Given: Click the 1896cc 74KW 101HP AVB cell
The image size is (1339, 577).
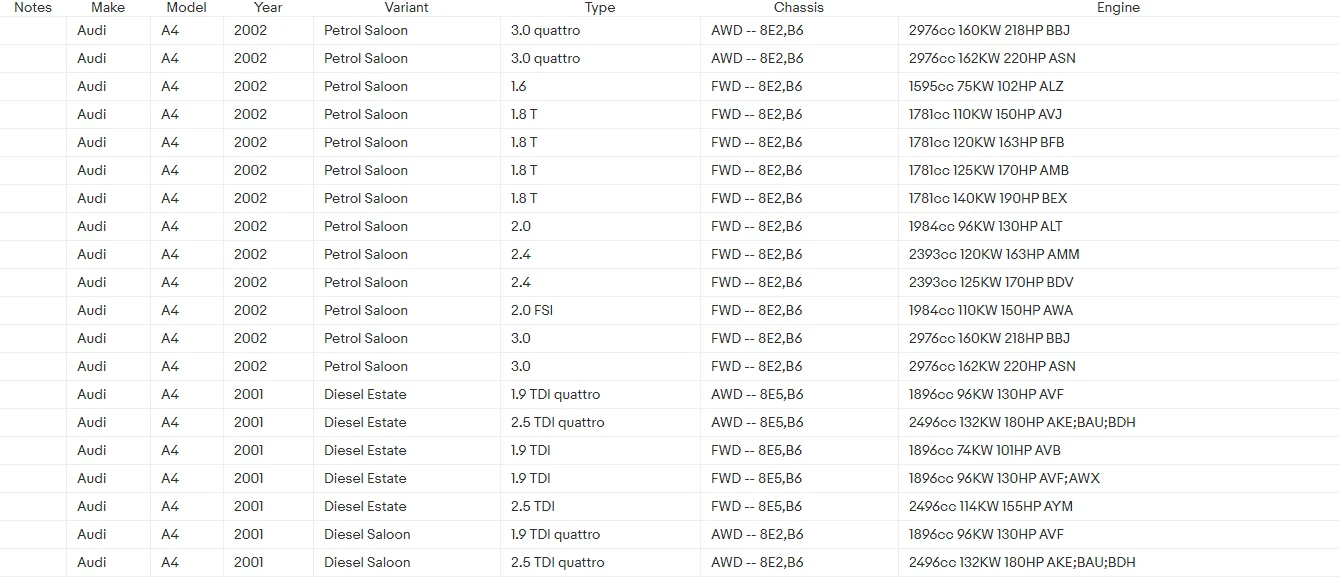Looking at the screenshot, I should coord(985,450).
